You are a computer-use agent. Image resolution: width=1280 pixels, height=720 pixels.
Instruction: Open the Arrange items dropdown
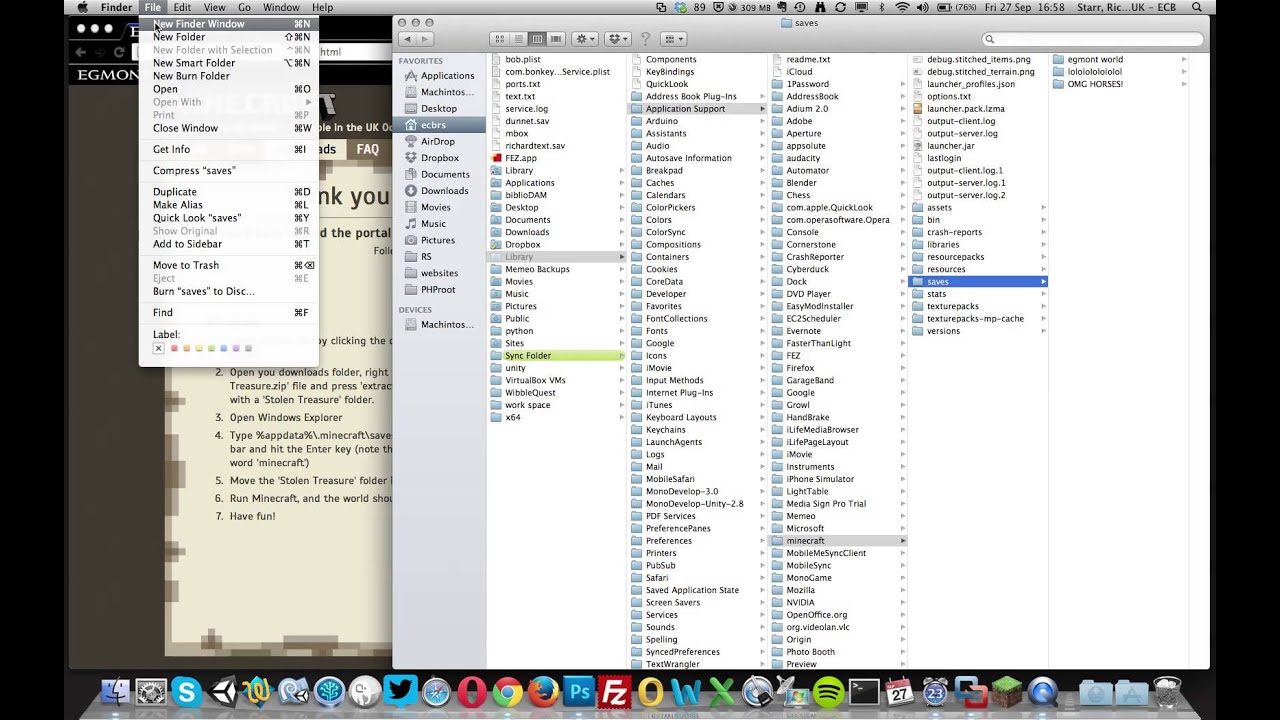674,39
